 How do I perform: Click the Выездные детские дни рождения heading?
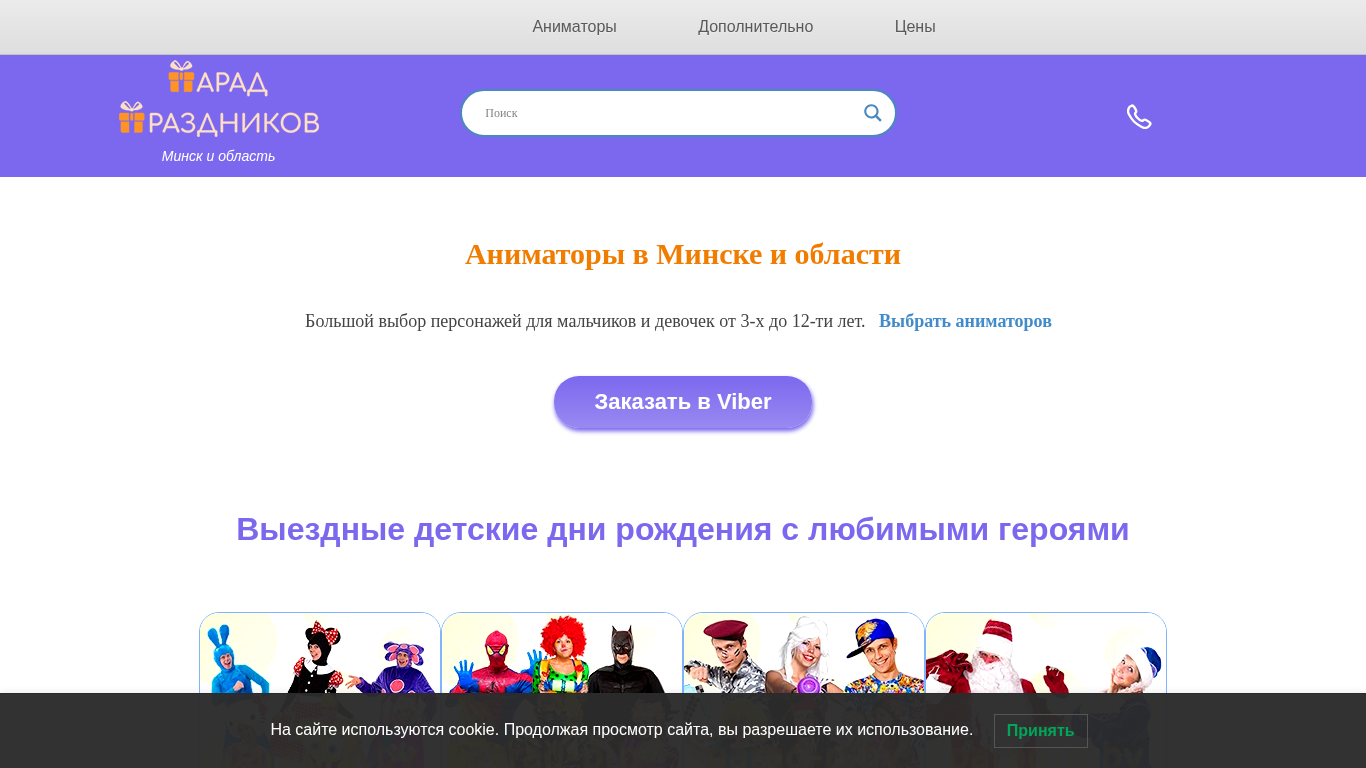[x=683, y=529]
